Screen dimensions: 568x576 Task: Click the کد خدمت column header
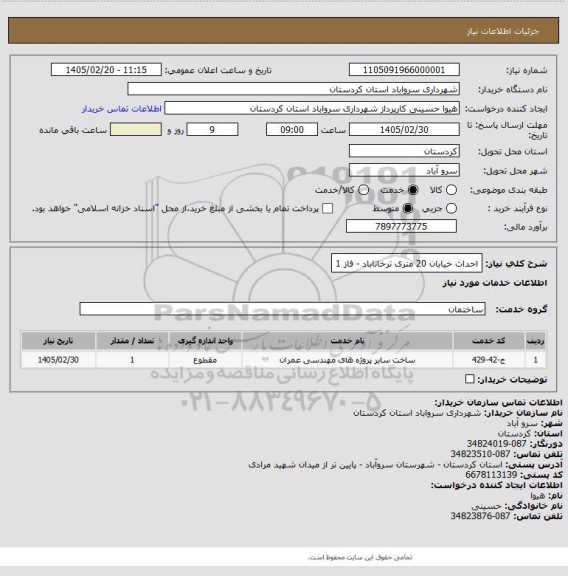[x=489, y=341]
